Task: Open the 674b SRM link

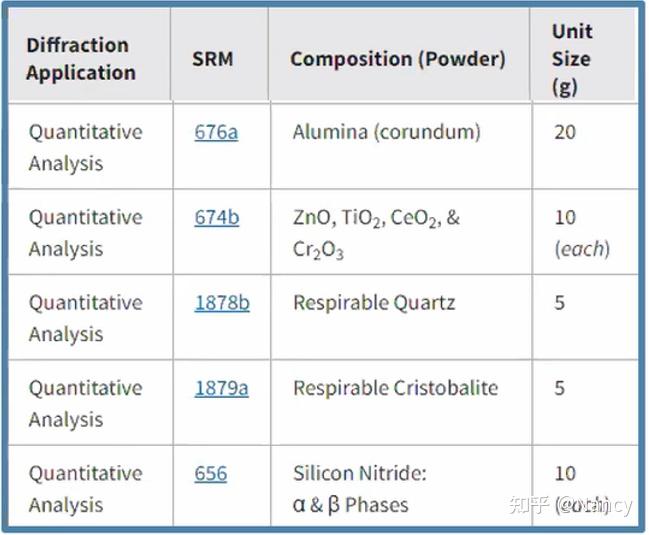Action: coord(217,217)
